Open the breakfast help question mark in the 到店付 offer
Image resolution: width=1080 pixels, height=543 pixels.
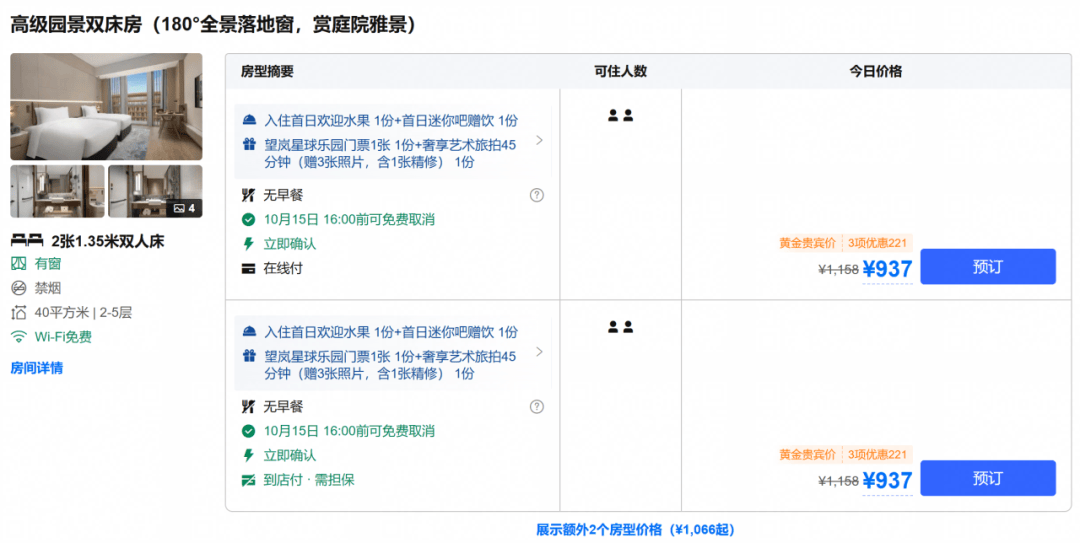point(537,407)
